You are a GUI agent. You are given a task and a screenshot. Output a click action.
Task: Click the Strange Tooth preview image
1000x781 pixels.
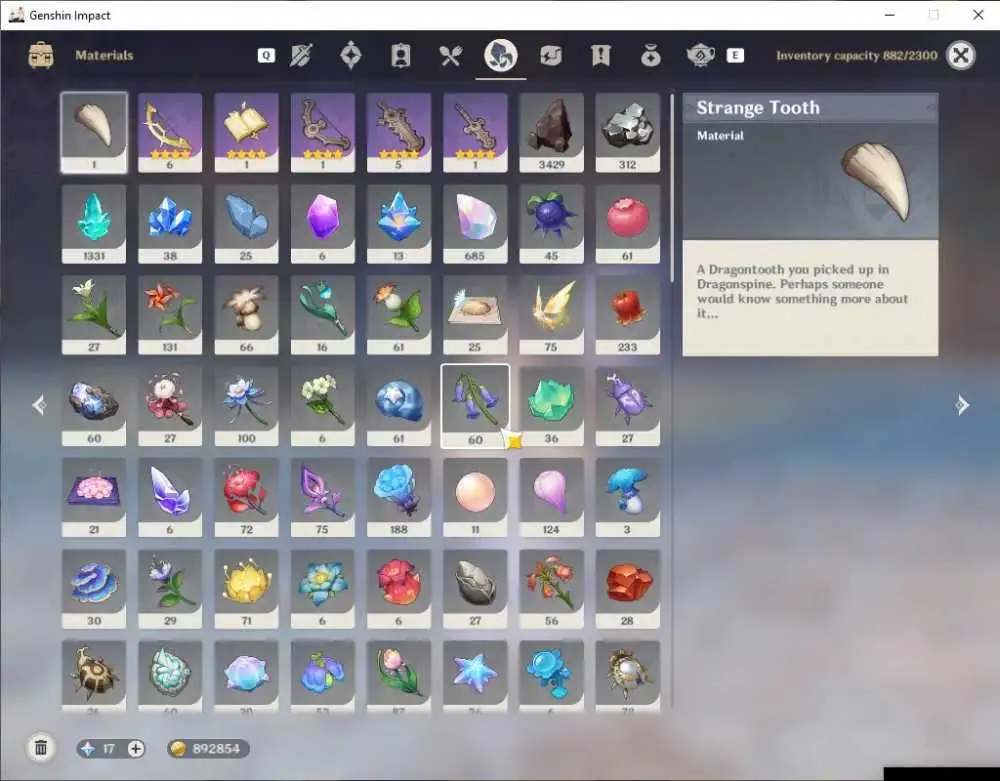point(875,182)
